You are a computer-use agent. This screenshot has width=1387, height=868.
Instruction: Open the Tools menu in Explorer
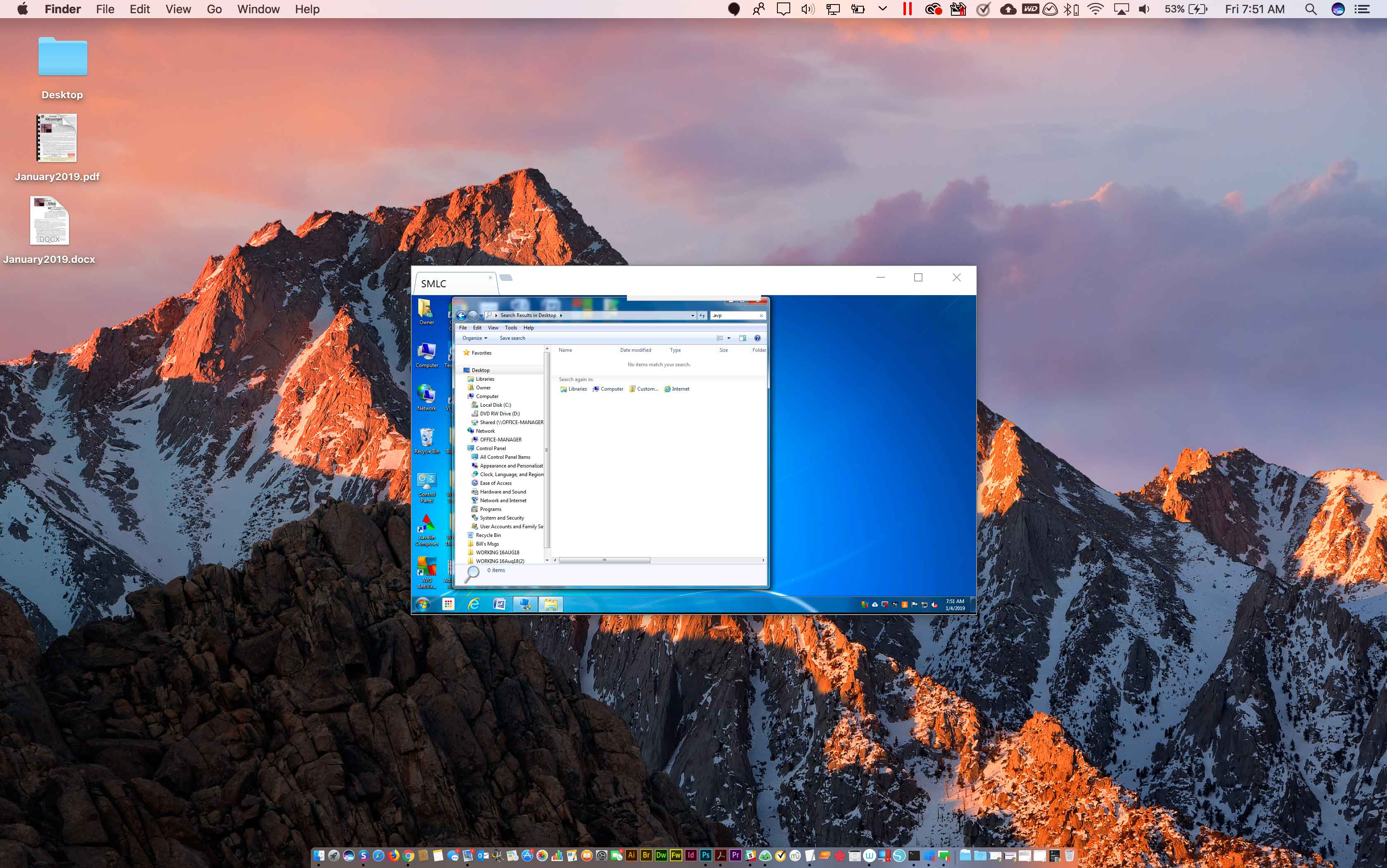tap(510, 328)
